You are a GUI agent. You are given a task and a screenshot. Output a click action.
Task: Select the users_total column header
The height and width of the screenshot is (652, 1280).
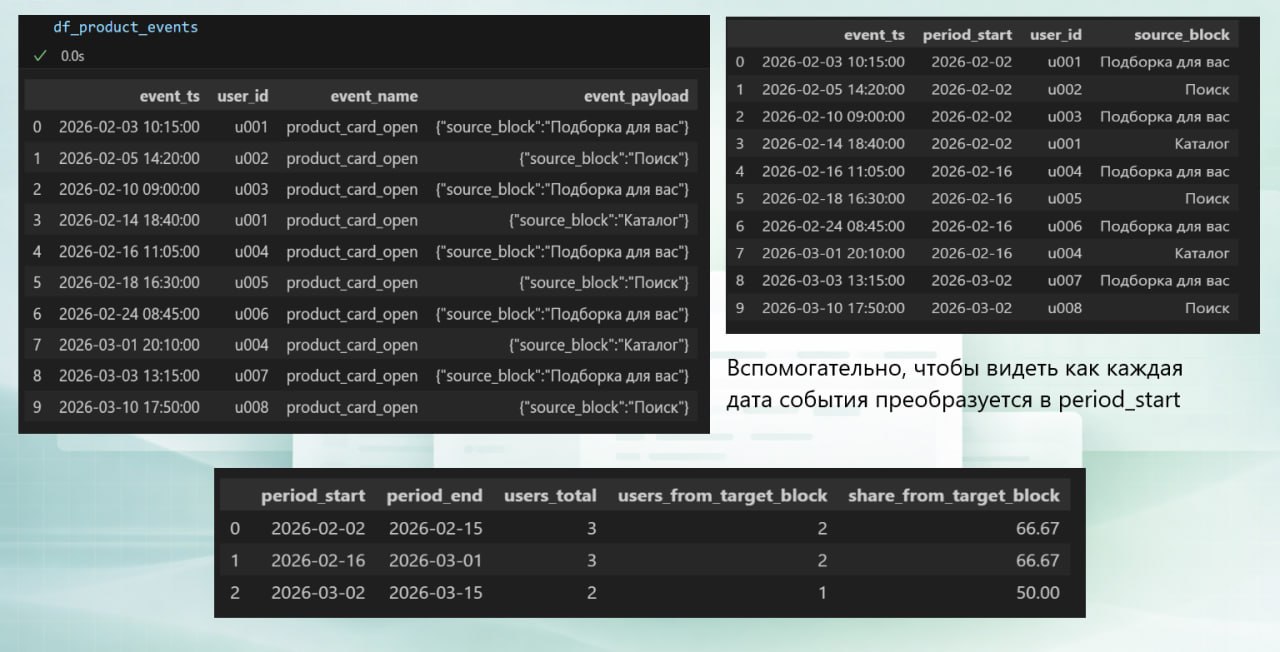click(x=550, y=495)
